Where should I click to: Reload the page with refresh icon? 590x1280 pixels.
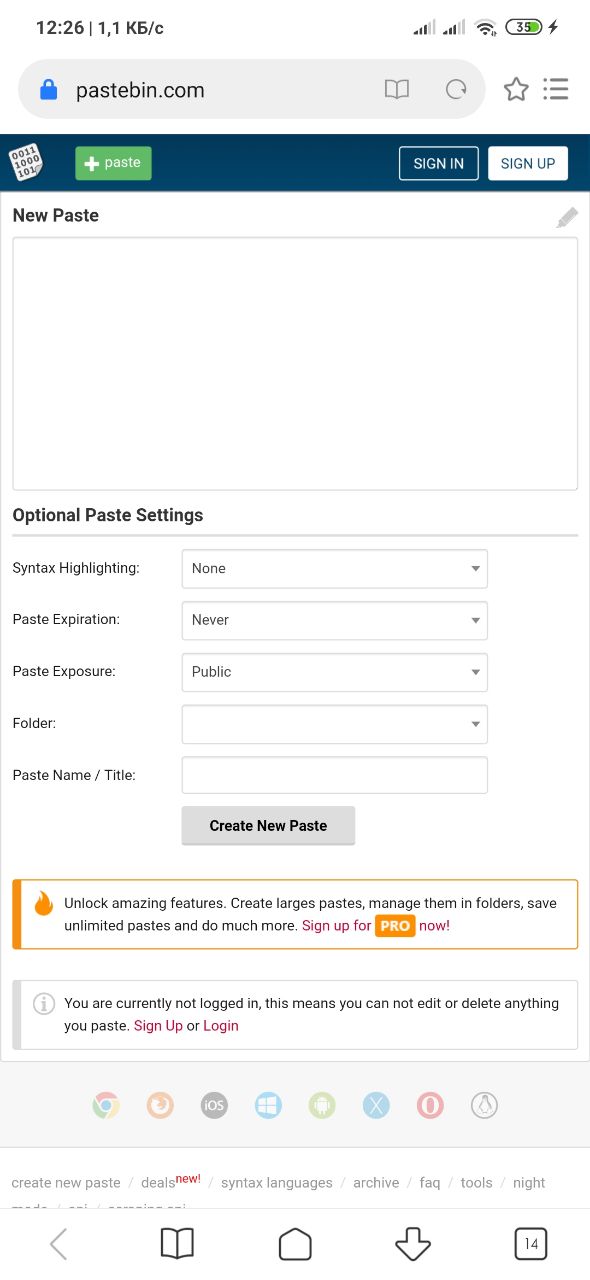coord(456,90)
